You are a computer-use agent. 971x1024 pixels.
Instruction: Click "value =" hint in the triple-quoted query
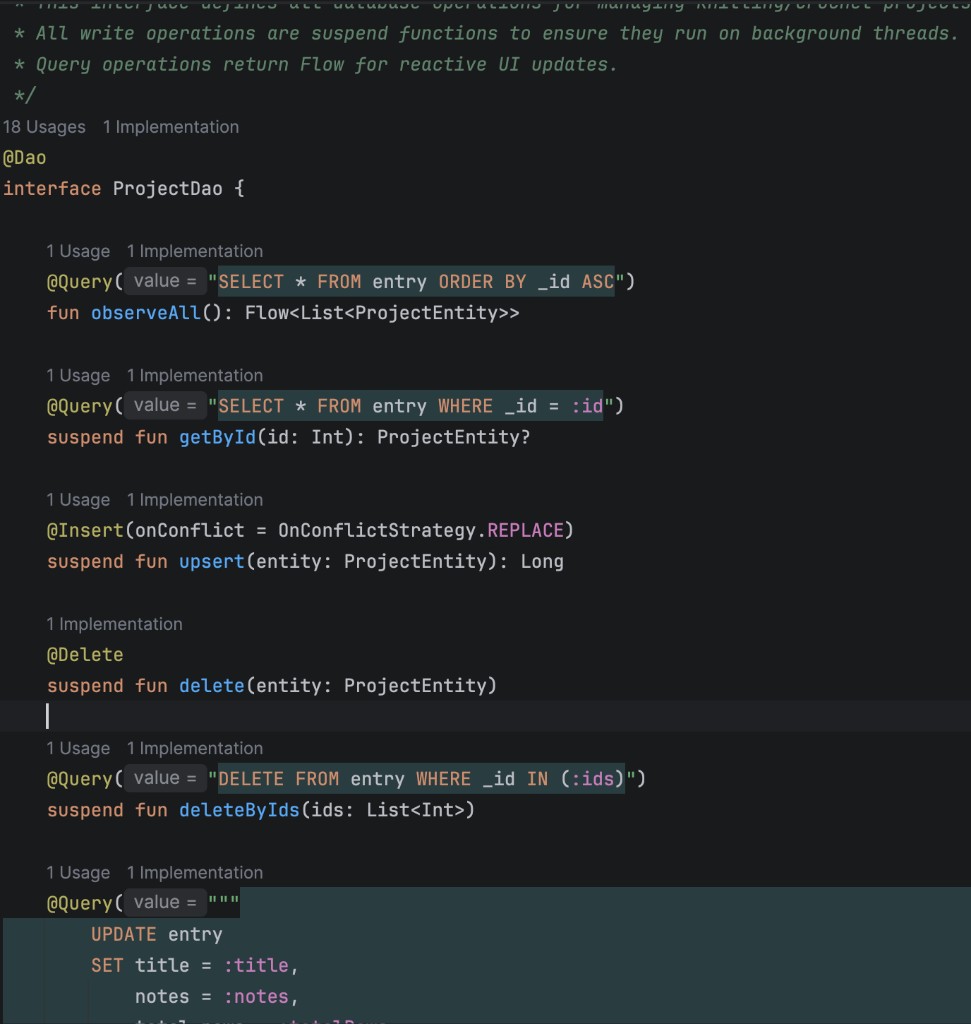pos(165,902)
